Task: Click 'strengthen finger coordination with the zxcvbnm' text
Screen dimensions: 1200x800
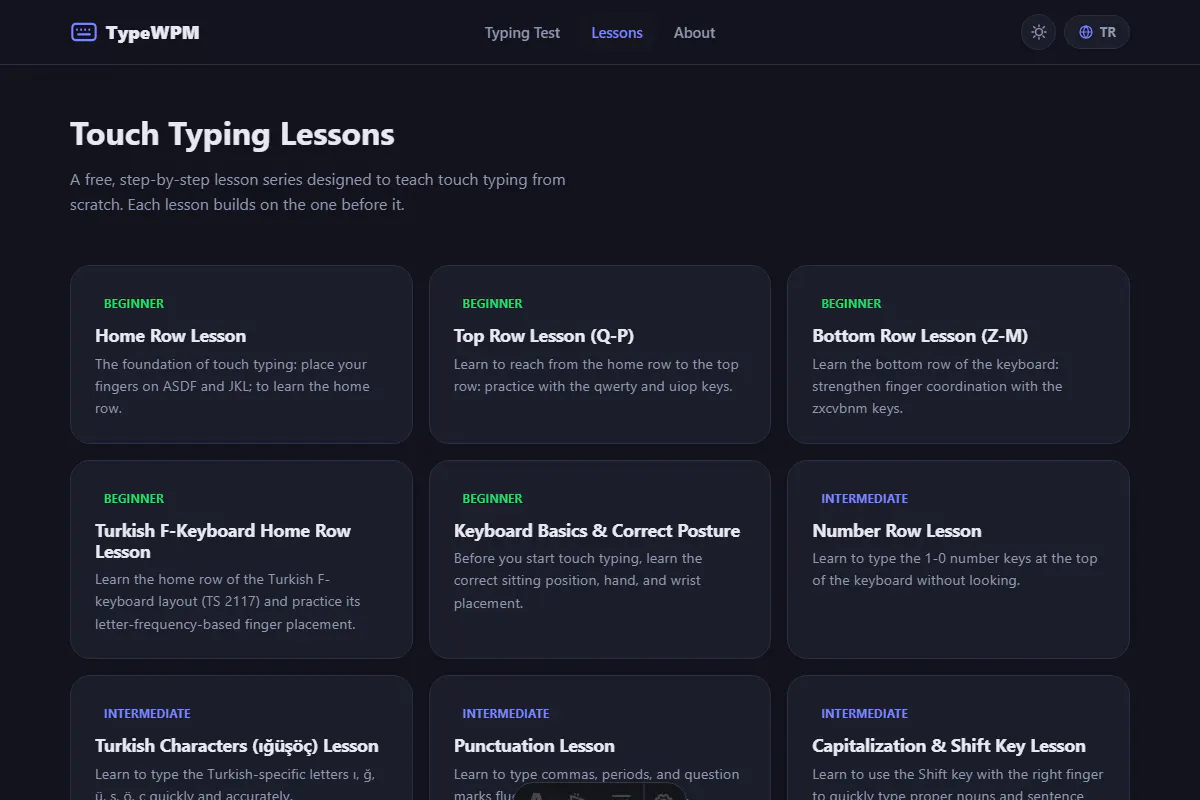Action: point(937,386)
